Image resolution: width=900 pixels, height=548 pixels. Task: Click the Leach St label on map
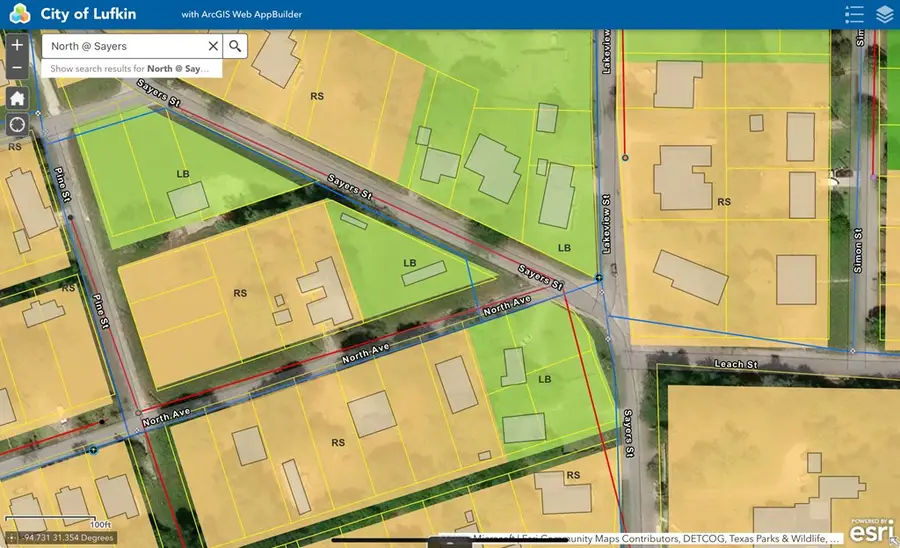point(736,364)
